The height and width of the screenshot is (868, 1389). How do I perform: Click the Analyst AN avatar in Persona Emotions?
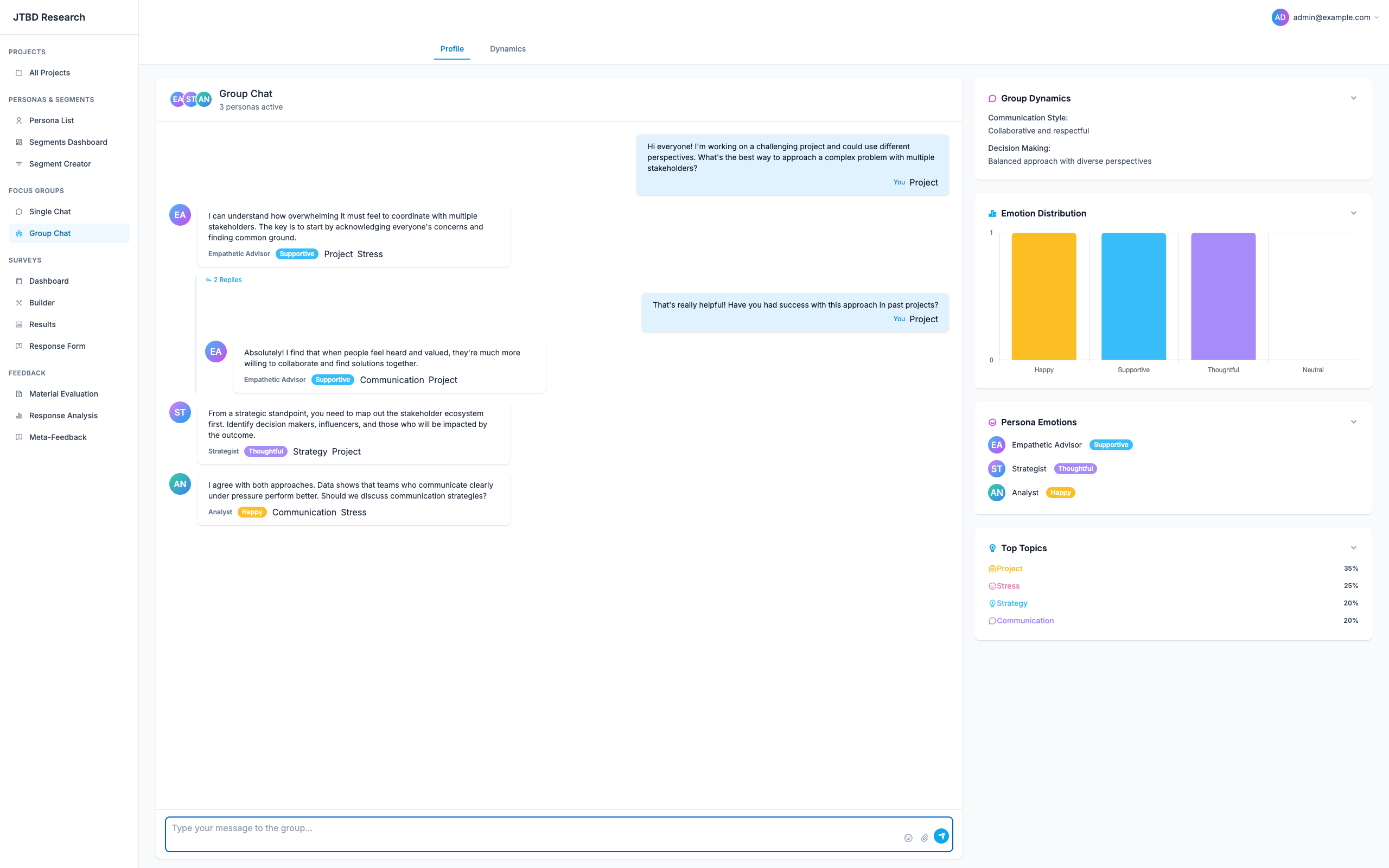(996, 492)
